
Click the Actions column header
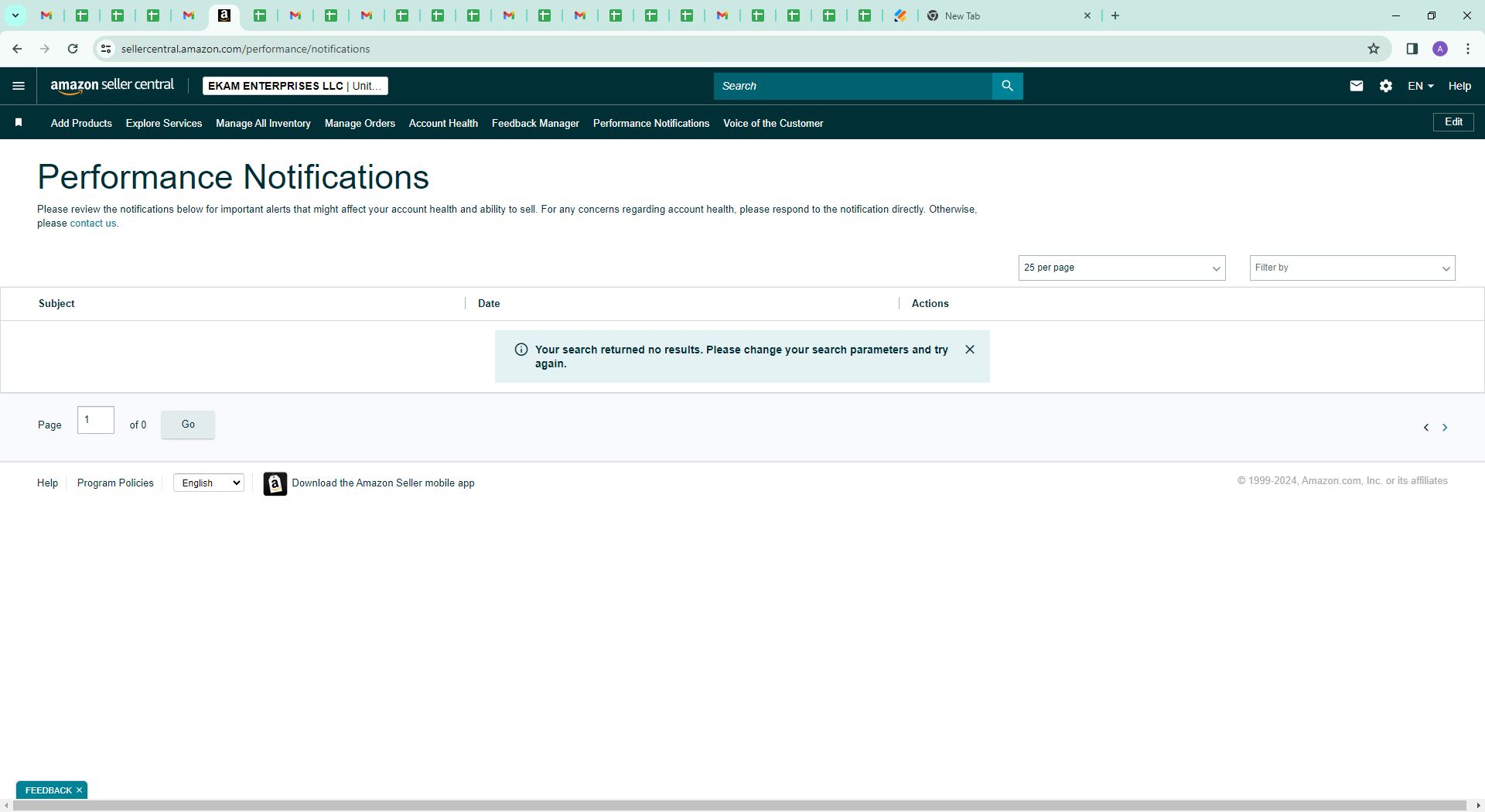click(x=930, y=303)
